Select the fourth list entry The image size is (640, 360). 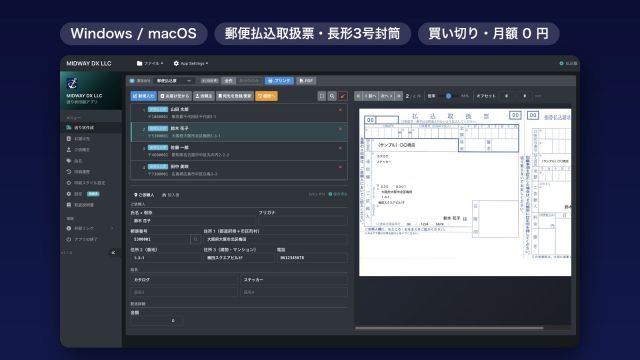pos(239,170)
